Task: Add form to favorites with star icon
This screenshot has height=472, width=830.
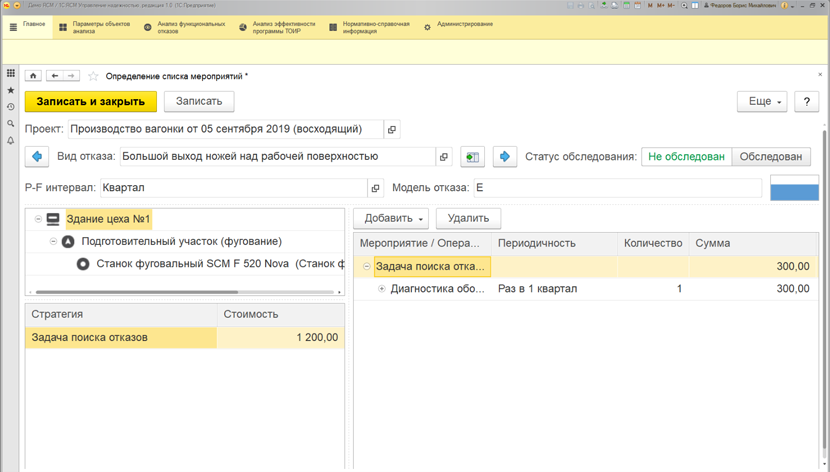Action: (93, 76)
